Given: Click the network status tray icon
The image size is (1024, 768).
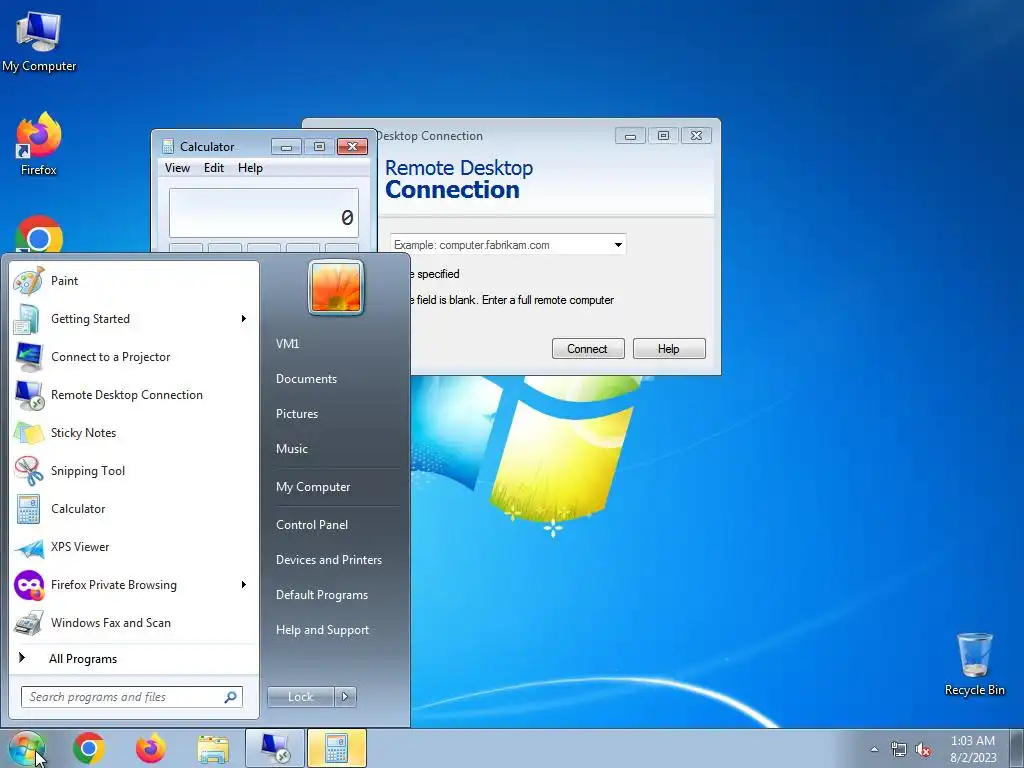Looking at the screenshot, I should pos(899,750).
